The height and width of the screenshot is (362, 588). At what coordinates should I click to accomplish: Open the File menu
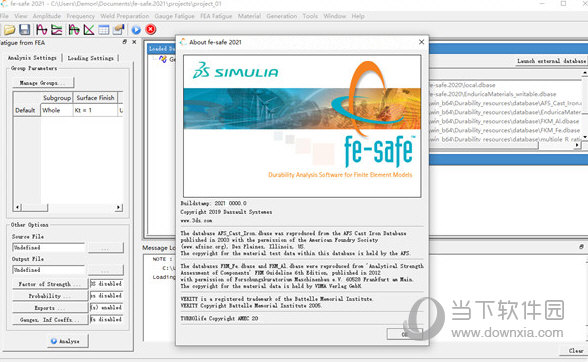coord(4,16)
